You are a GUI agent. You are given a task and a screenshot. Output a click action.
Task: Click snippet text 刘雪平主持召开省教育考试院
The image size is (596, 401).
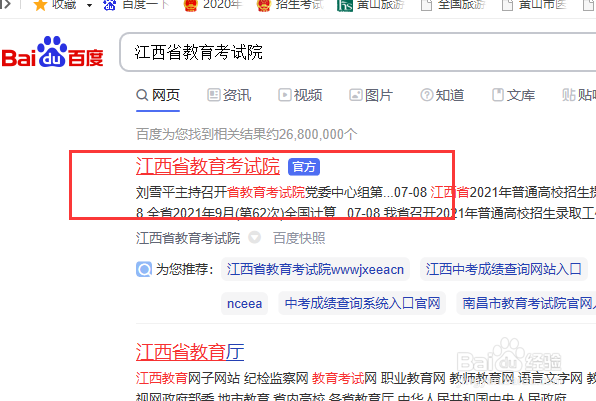click(220, 192)
